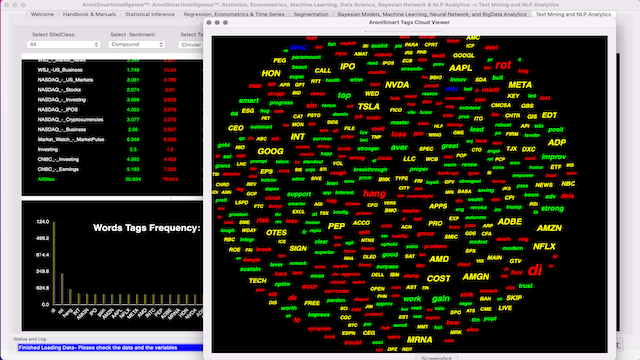Click the tallest bar in the frequency chart
The image size is (640, 360).
54,263
